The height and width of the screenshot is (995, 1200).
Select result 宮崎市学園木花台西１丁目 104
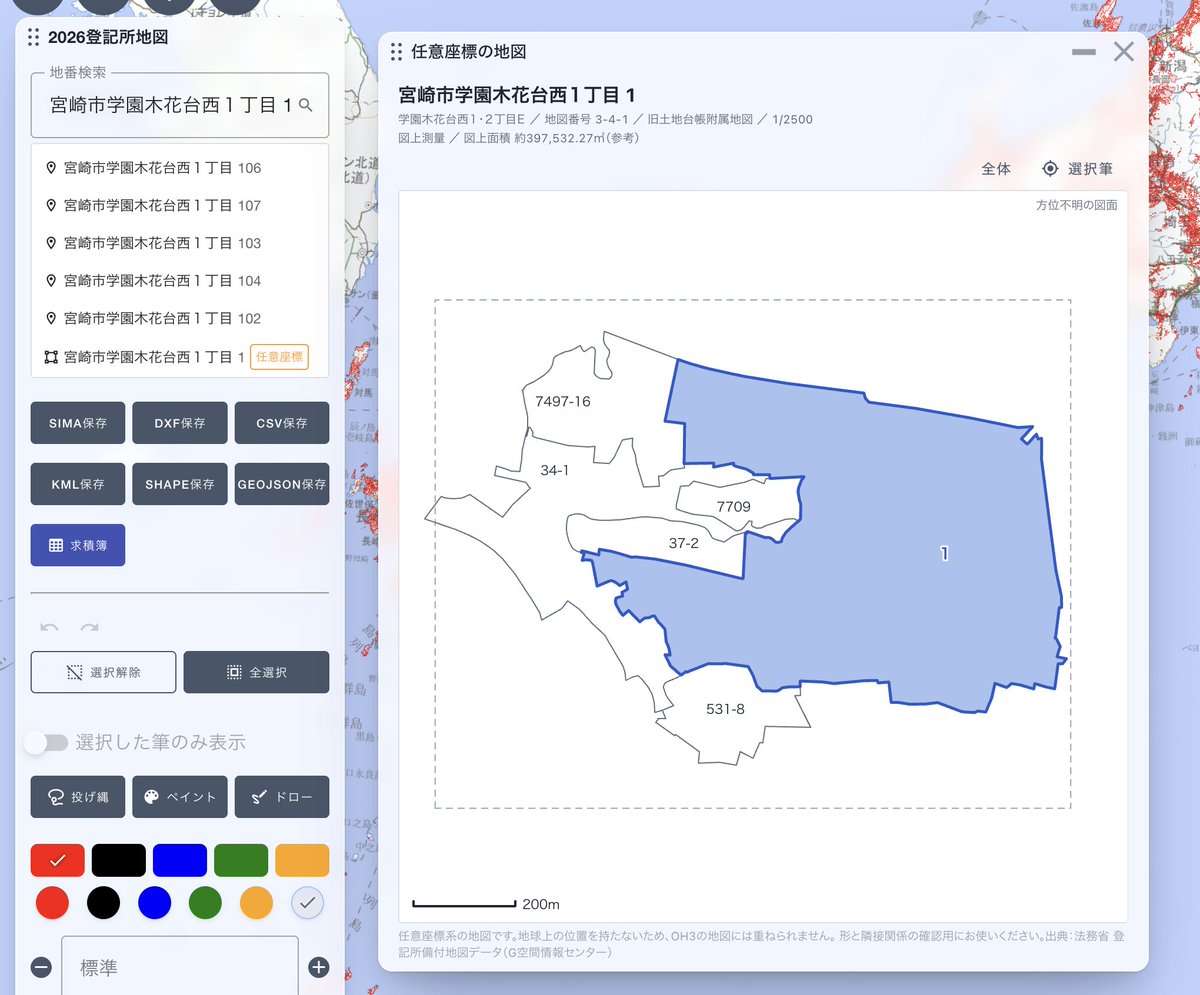pyautogui.click(x=180, y=281)
